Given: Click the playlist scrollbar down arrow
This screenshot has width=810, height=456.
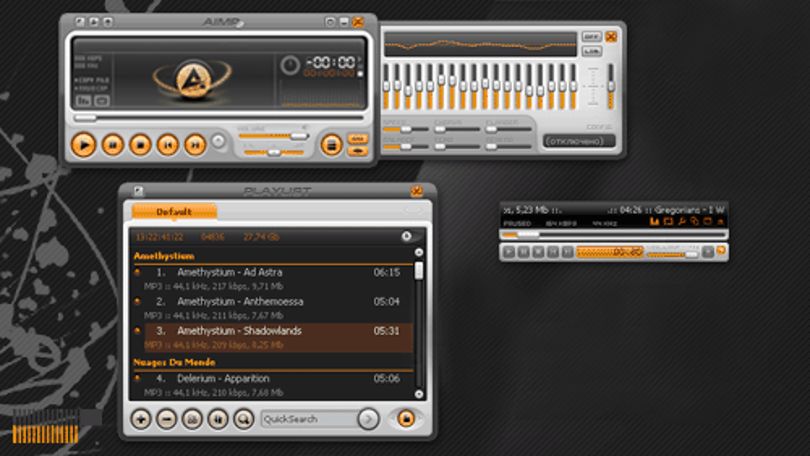Looking at the screenshot, I should click(x=419, y=394).
